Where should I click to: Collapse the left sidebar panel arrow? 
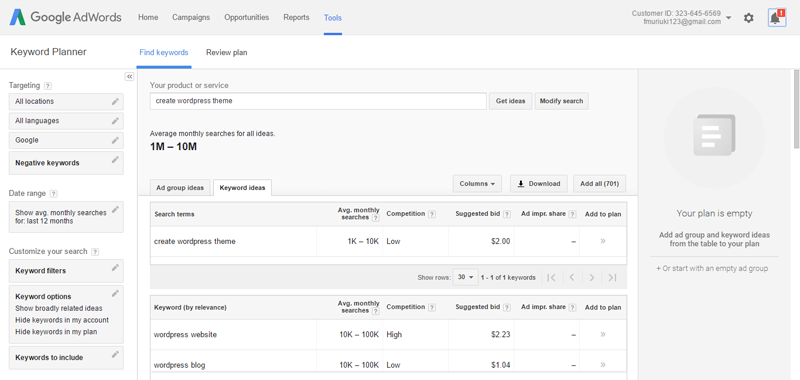tap(129, 77)
